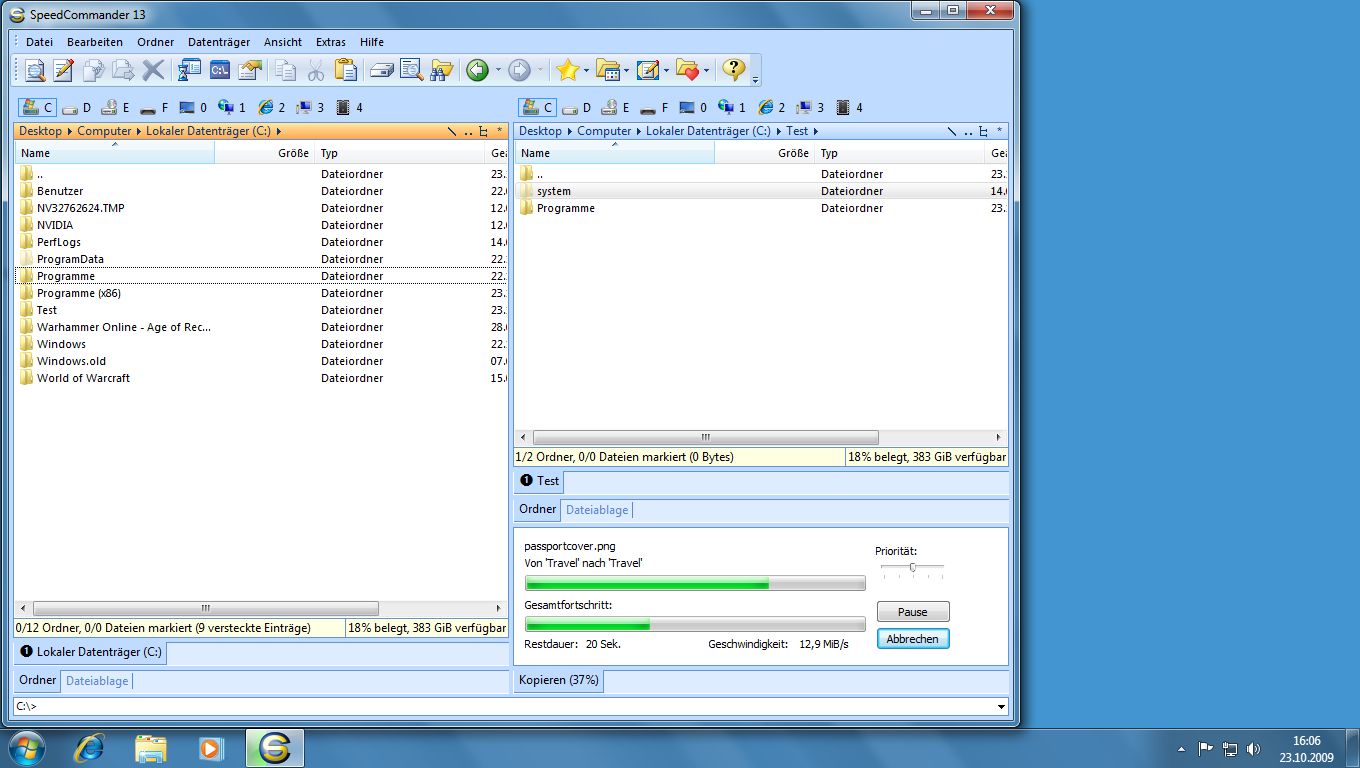Image resolution: width=1360 pixels, height=768 pixels.
Task: Click the tree view icon in left path bar
Action: (x=484, y=131)
